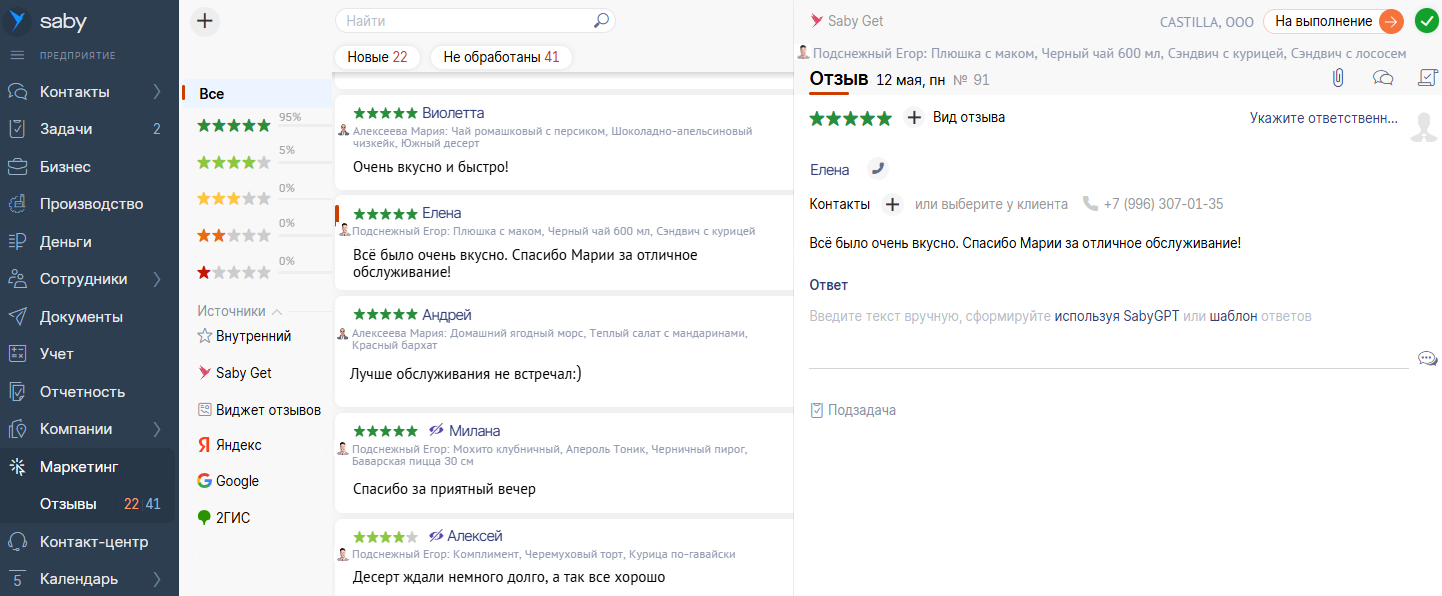Click the attachment paperclip icon
Screen dimensions: 1442x596
tap(1337, 78)
